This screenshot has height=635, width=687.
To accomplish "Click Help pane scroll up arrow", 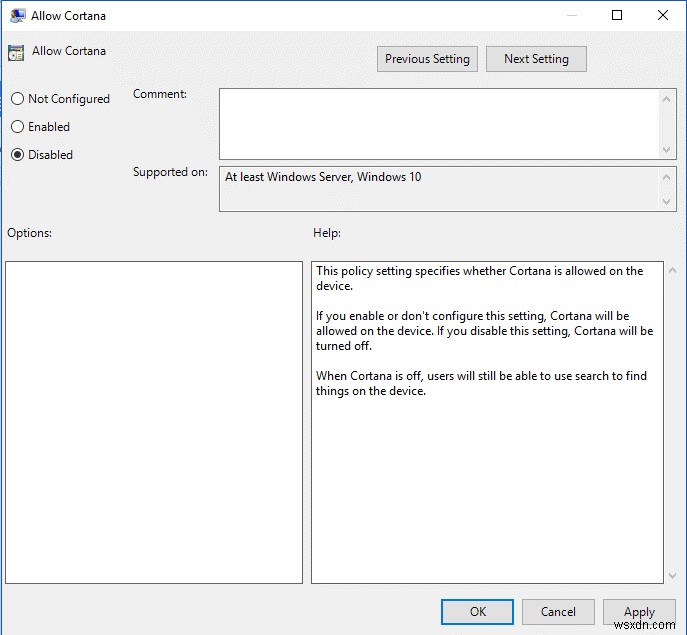I will 673,271.
